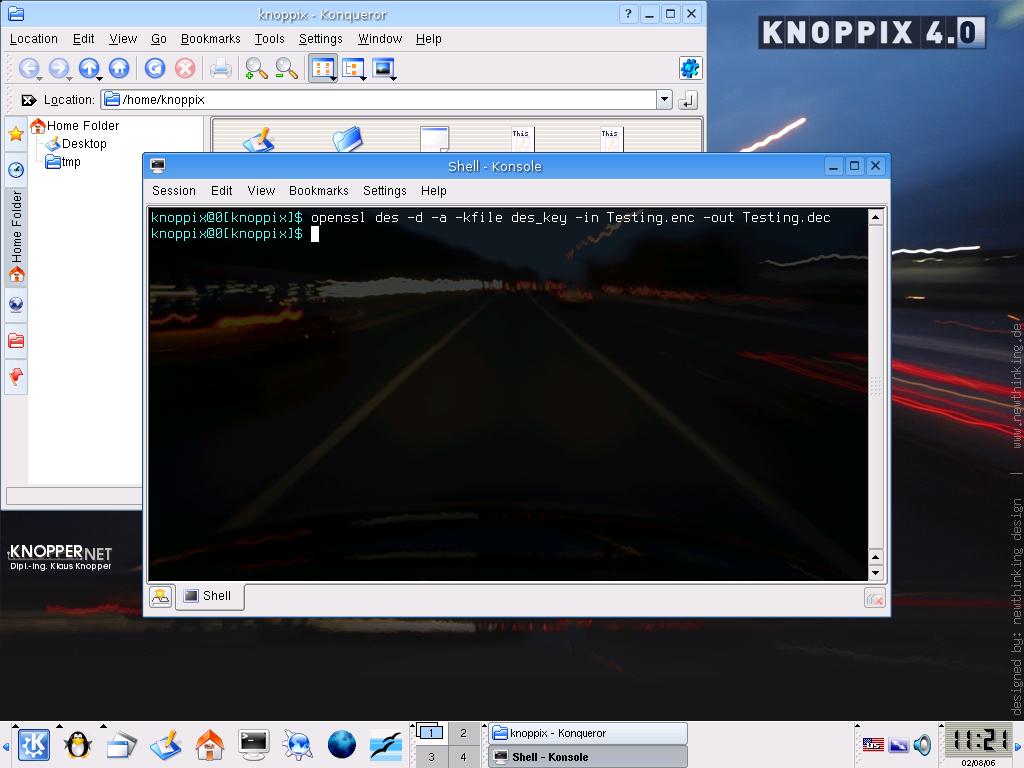This screenshot has height=768, width=1024.
Task: Click the volume speaker tray icon
Action: (922, 744)
